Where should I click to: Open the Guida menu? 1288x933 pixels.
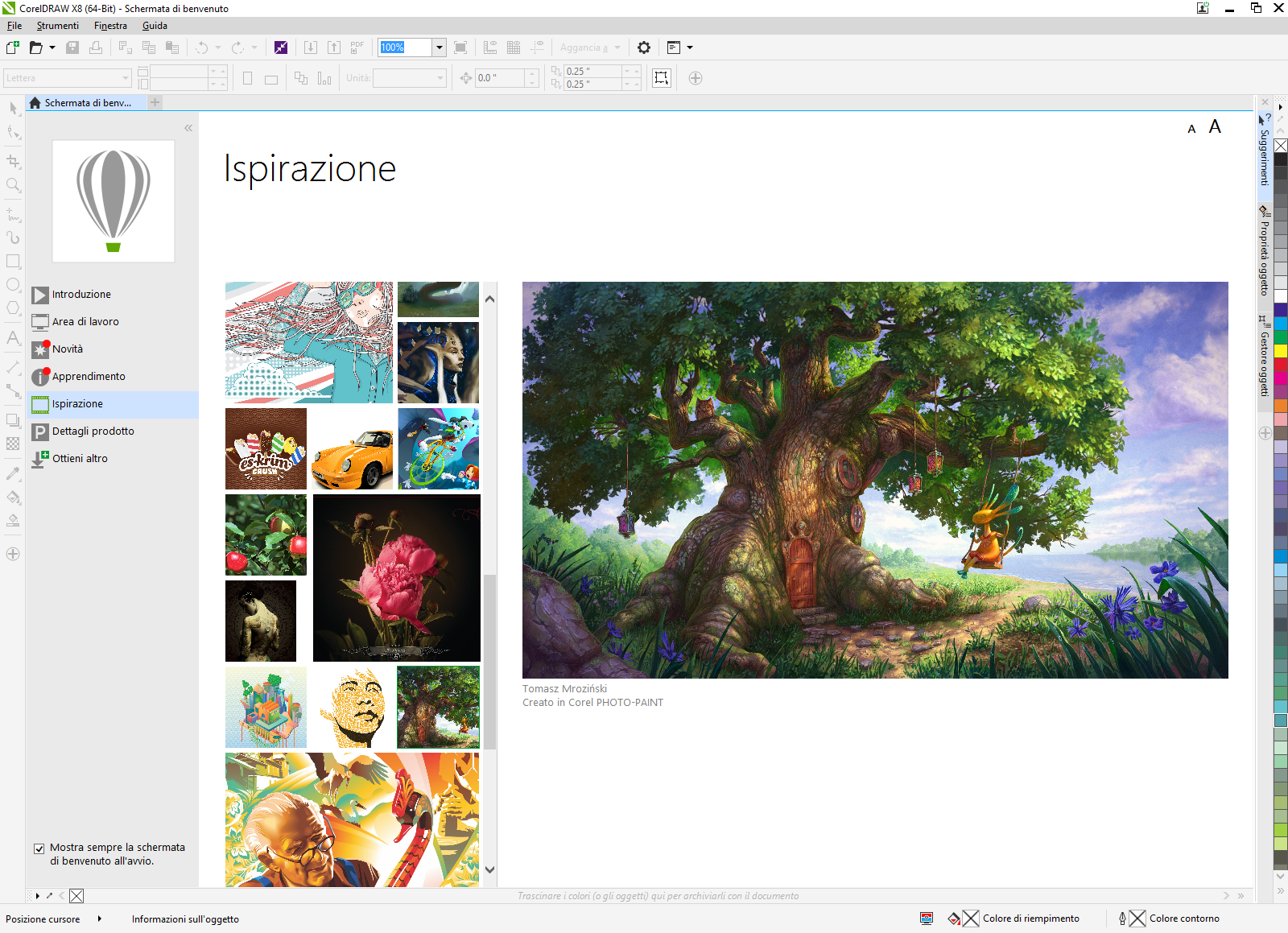155,26
